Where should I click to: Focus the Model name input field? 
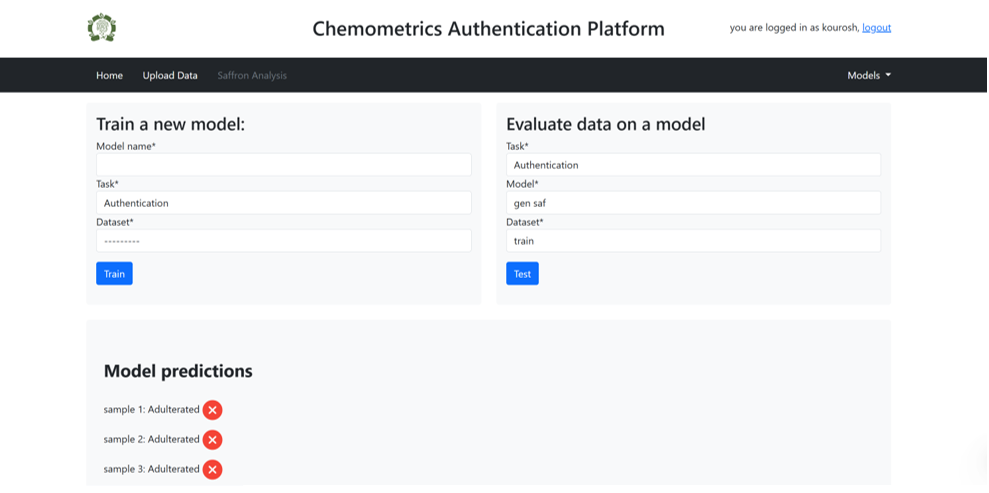283,165
